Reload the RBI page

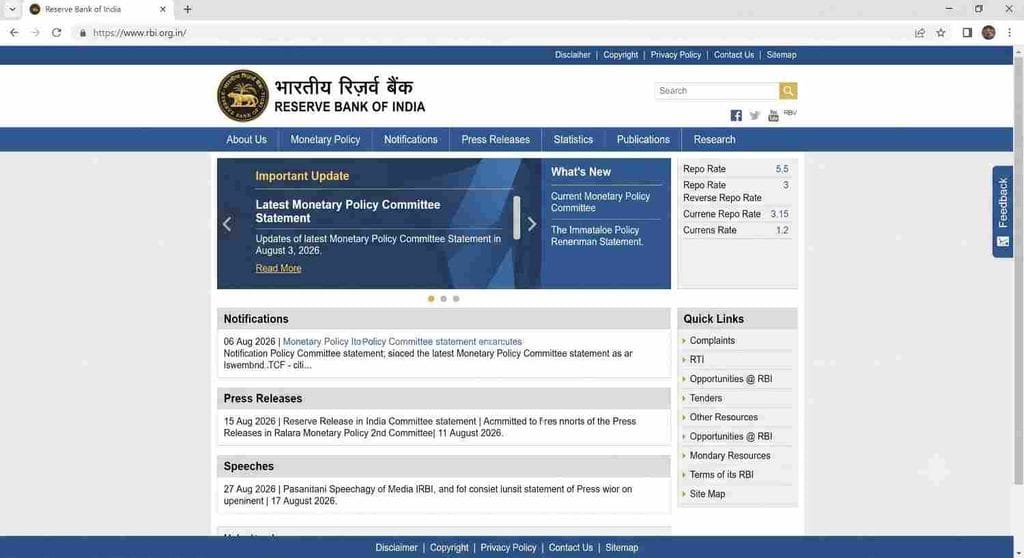pos(57,33)
